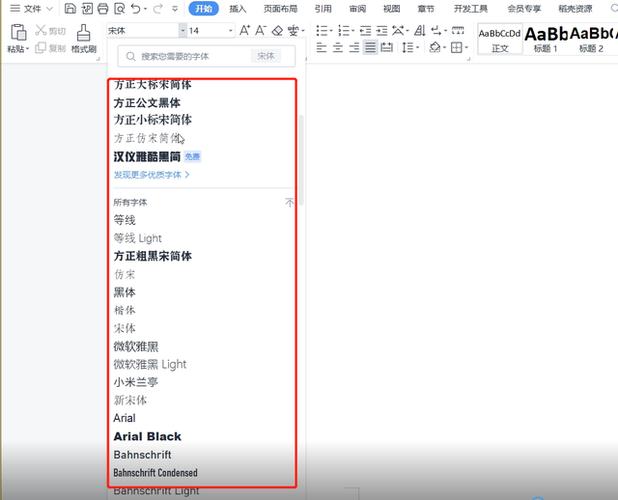Click the bullet list icon

(x=322, y=30)
